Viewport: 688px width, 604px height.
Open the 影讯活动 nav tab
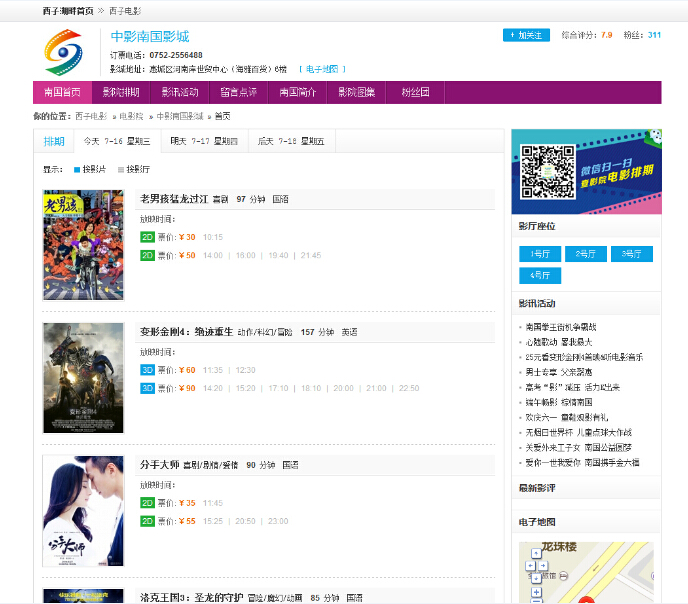click(x=180, y=93)
